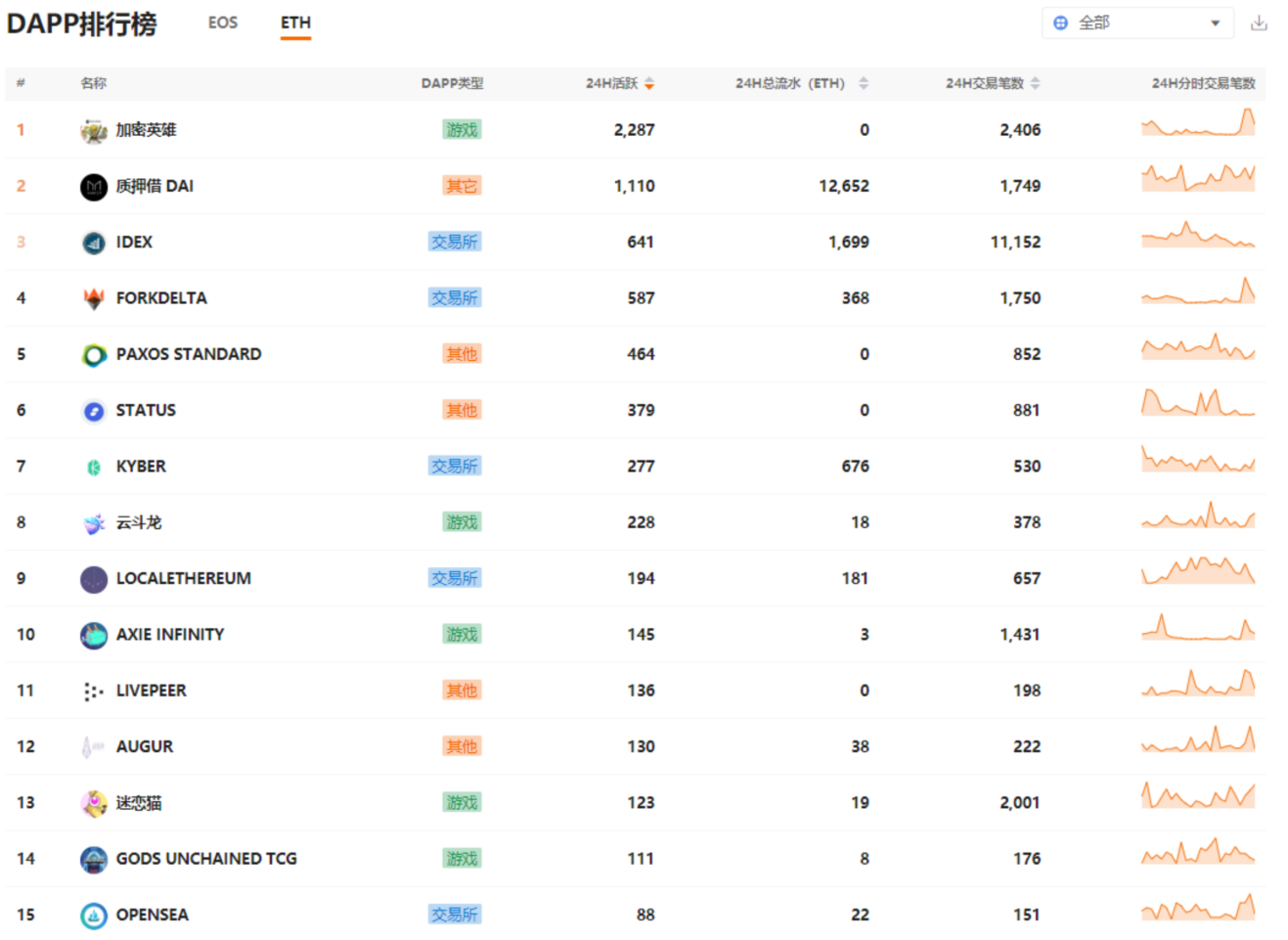Screen dimensions: 1288x940
Task: Click the 交易所 tag on OPENSEA row
Action: coord(455,916)
